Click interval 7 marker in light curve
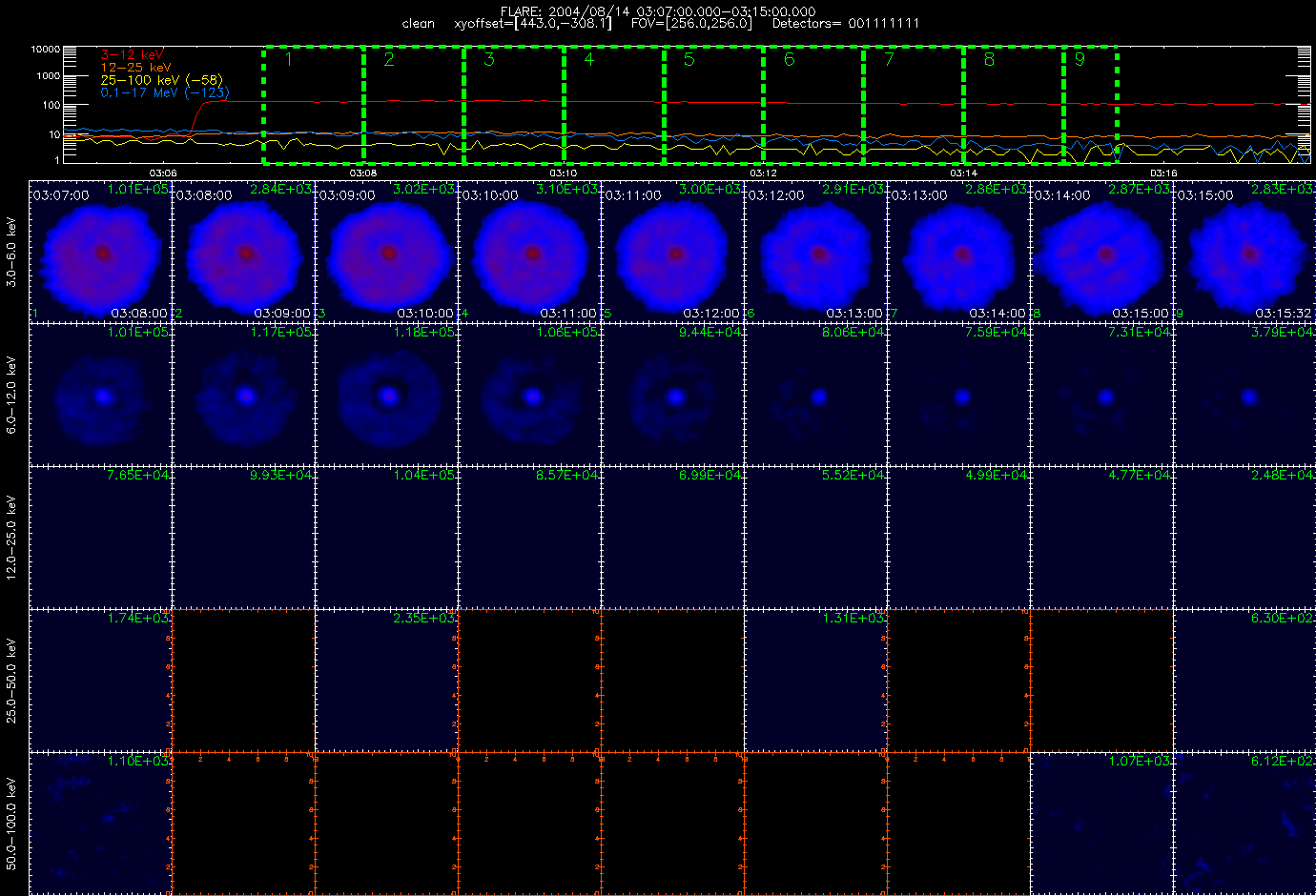This screenshot has height=896, width=1316. pos(890,59)
